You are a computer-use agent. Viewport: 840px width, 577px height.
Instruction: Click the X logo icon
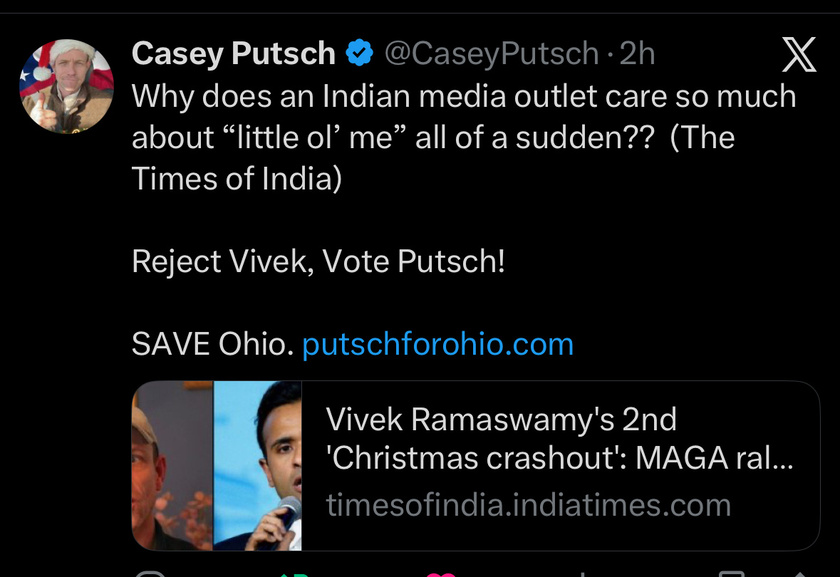pos(798,54)
